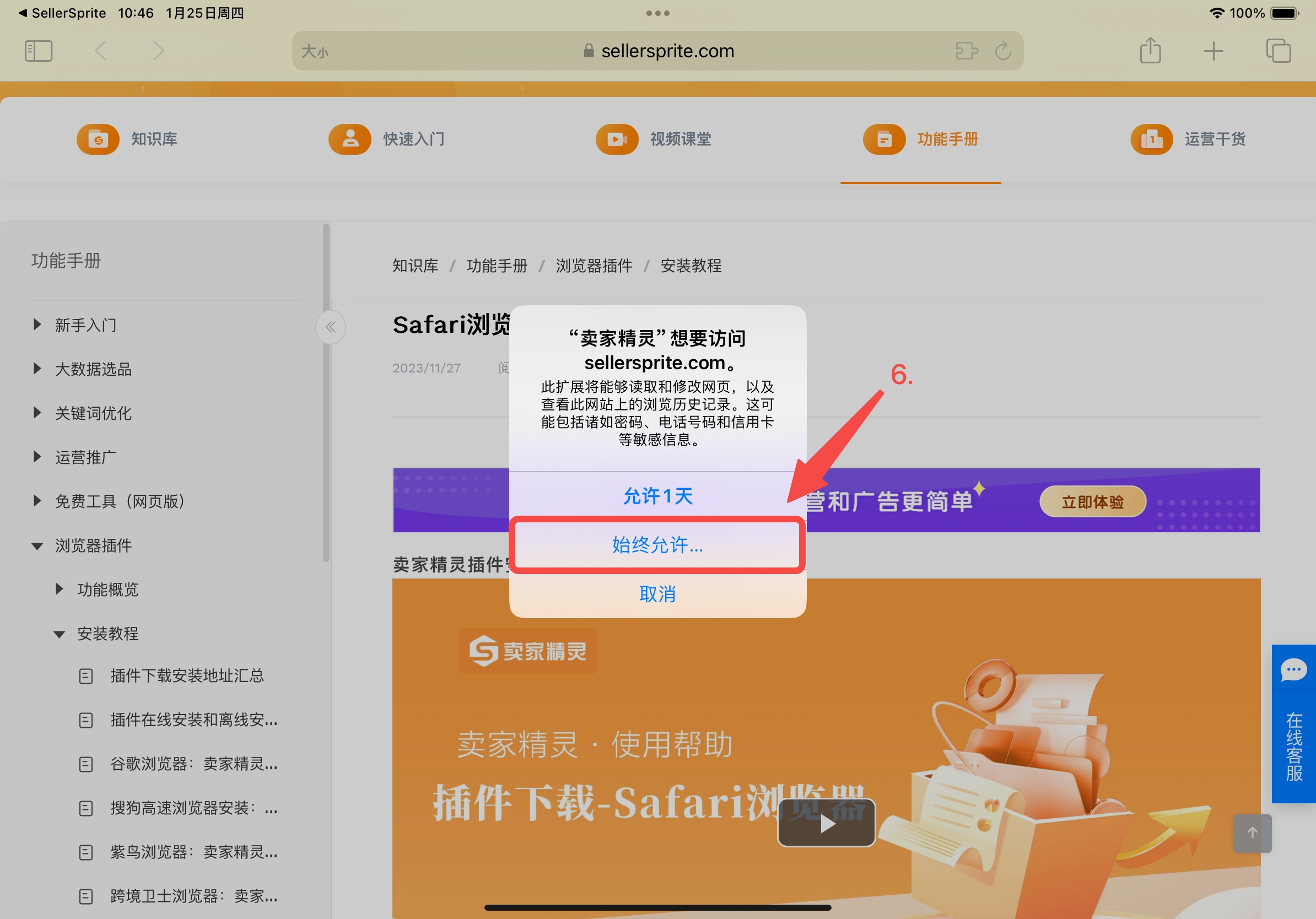1316x919 pixels.
Task: Switch to the 快速入门 tab
Action: pos(386,139)
